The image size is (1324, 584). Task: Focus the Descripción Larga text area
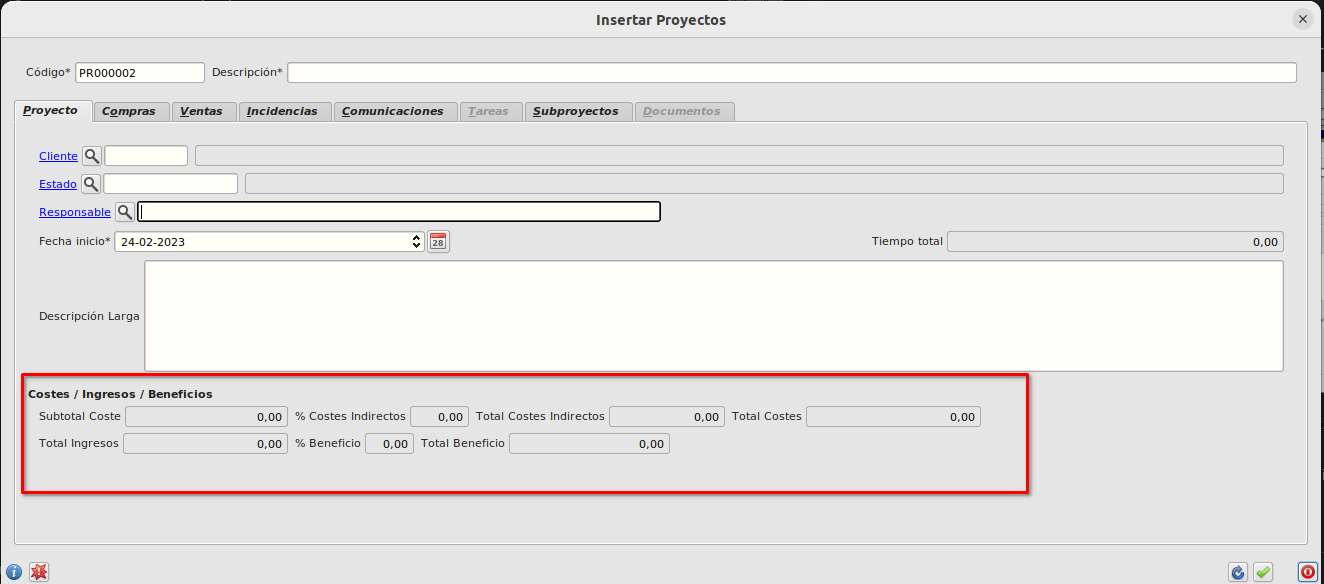tap(714, 316)
